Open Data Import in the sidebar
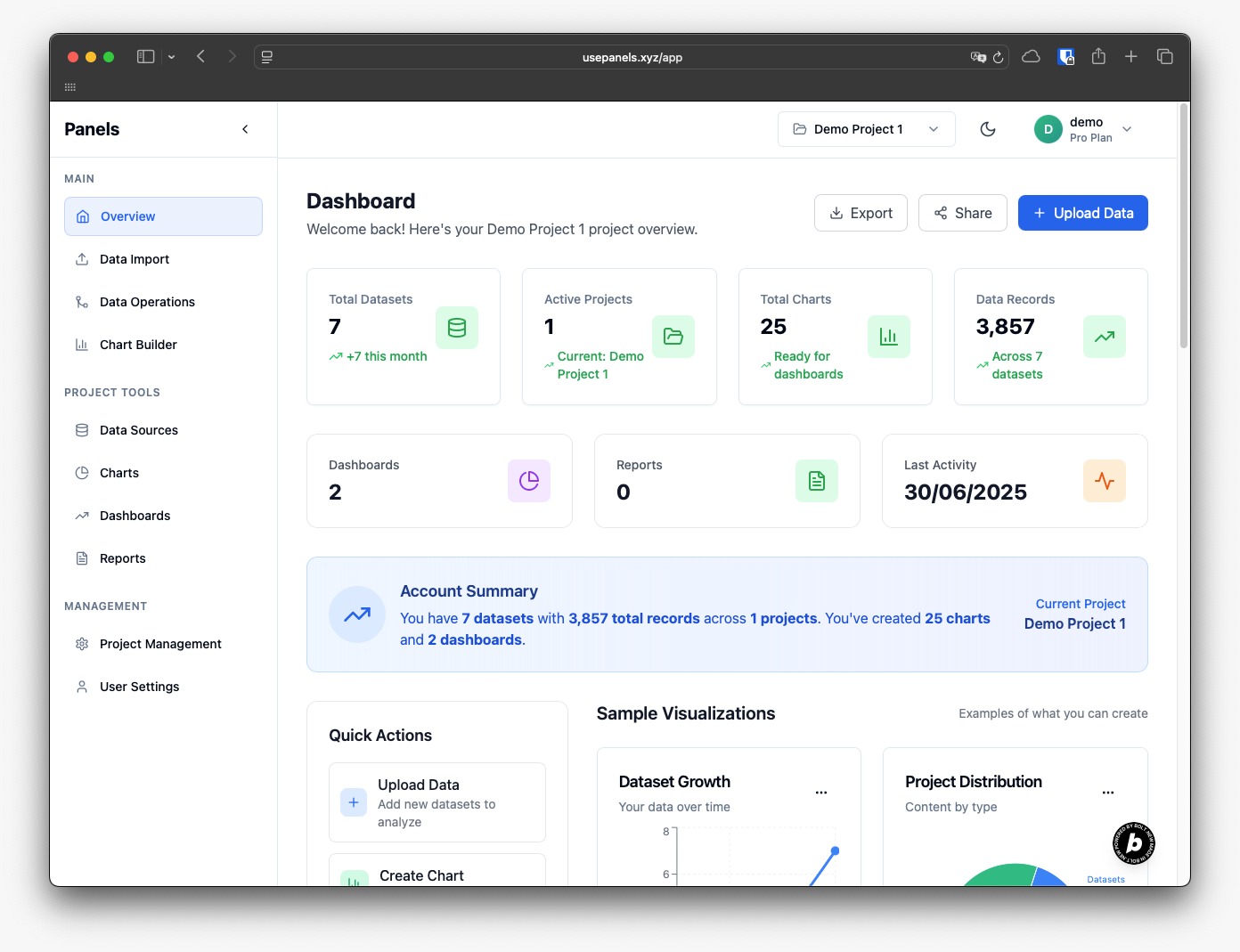The image size is (1240, 952). pos(163,259)
